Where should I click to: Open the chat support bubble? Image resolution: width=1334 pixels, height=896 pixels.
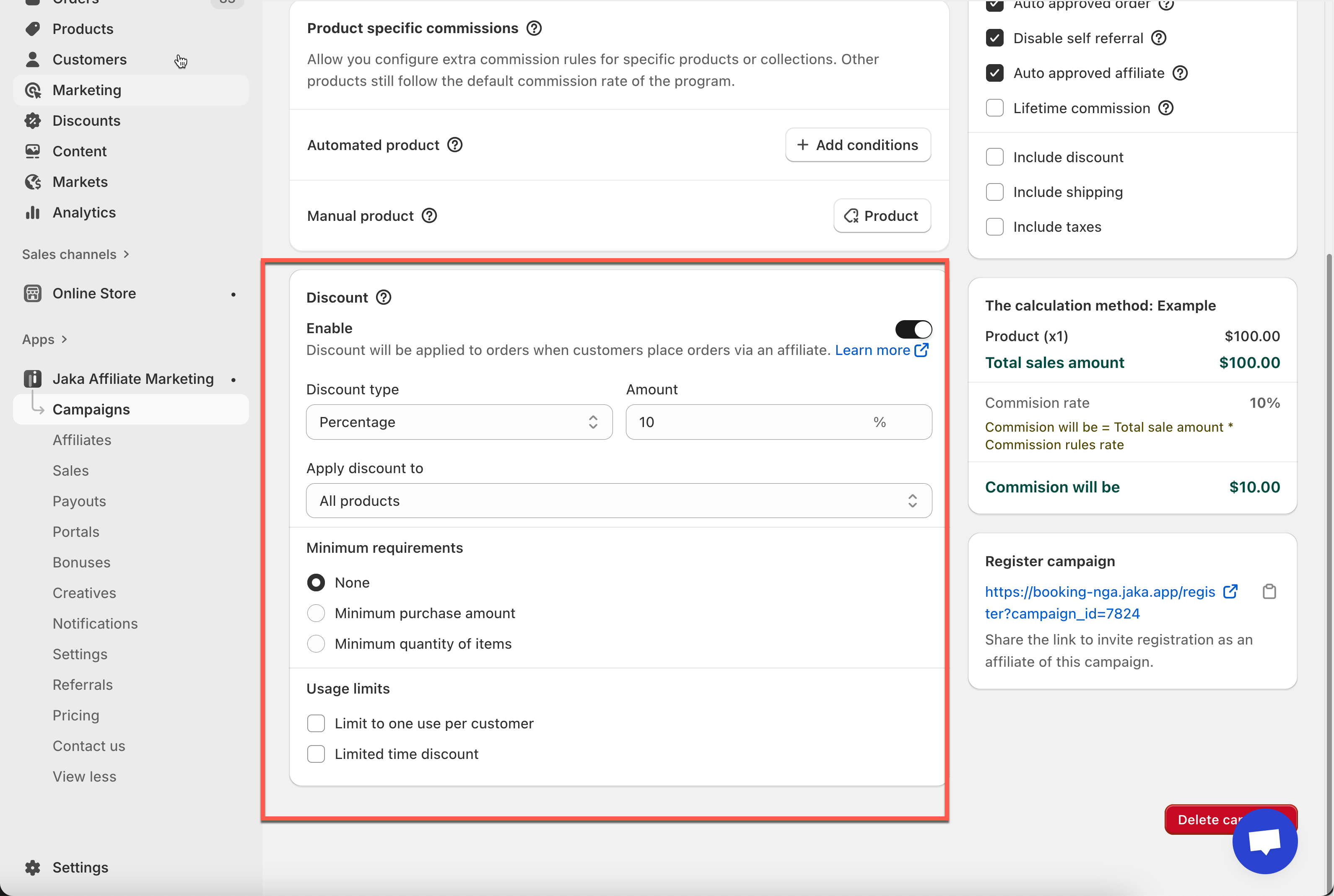[x=1264, y=841]
